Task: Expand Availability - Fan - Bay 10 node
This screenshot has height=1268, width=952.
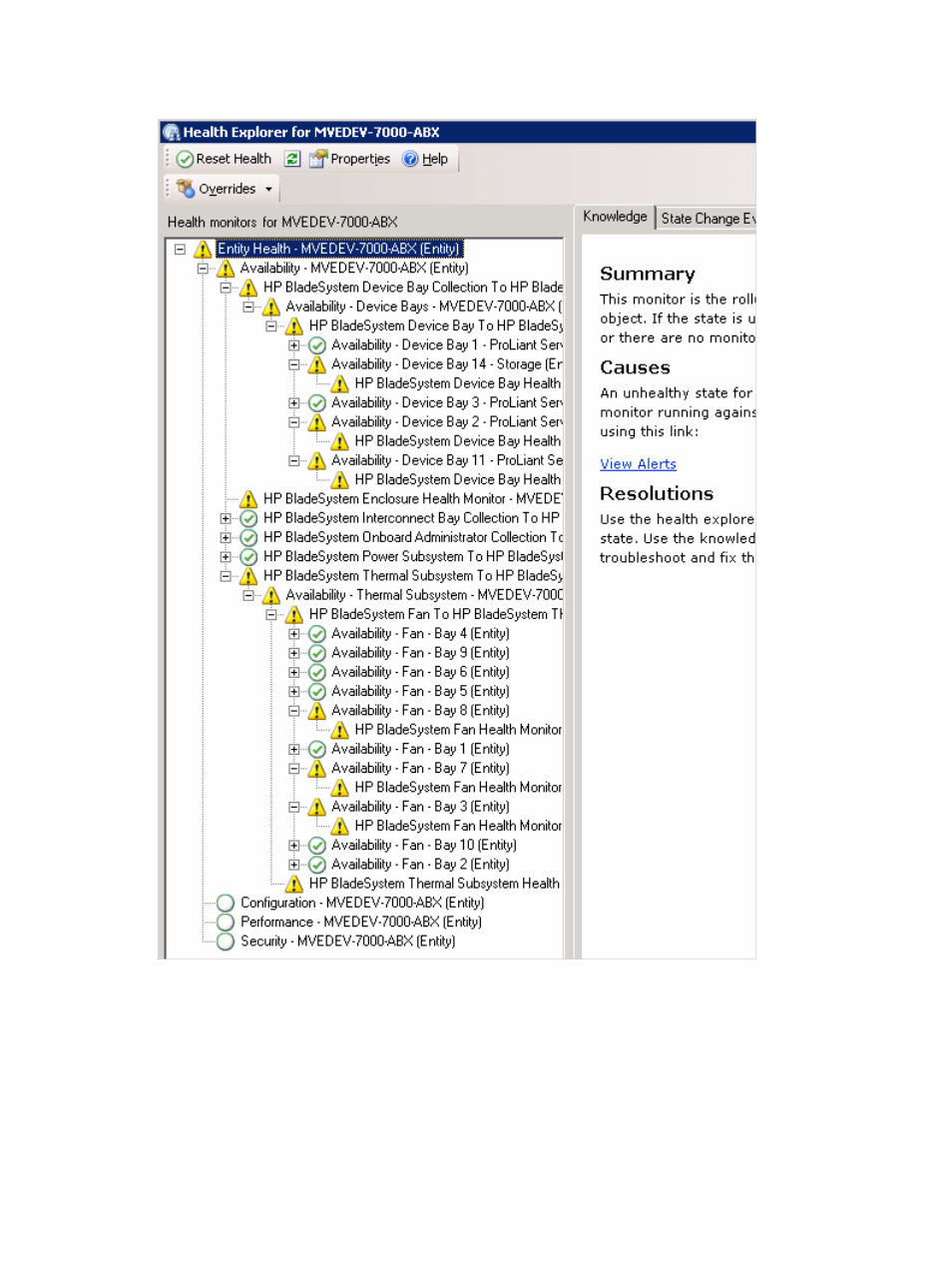Action: (294, 845)
